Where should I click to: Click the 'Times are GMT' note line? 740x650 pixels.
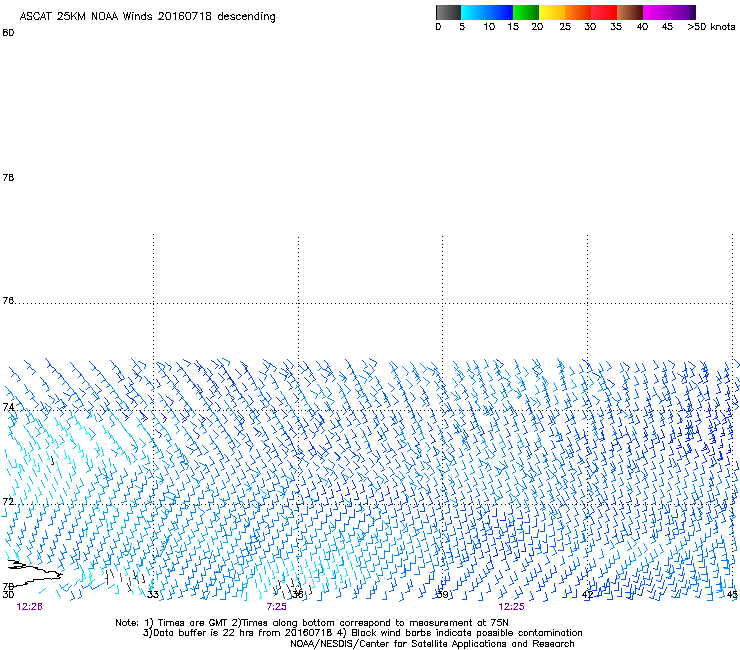click(x=312, y=623)
